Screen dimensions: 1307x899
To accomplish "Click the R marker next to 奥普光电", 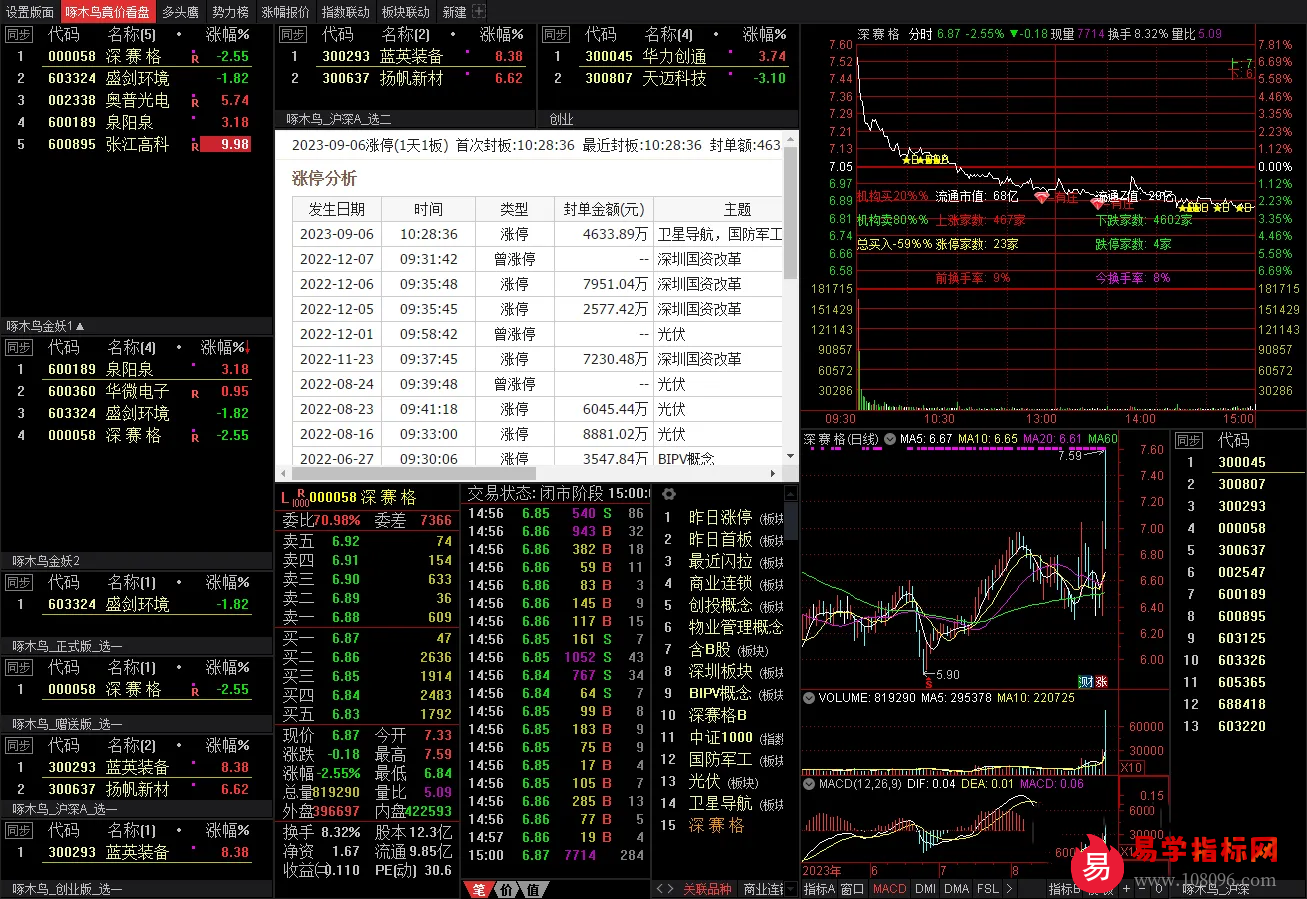I will (x=195, y=103).
